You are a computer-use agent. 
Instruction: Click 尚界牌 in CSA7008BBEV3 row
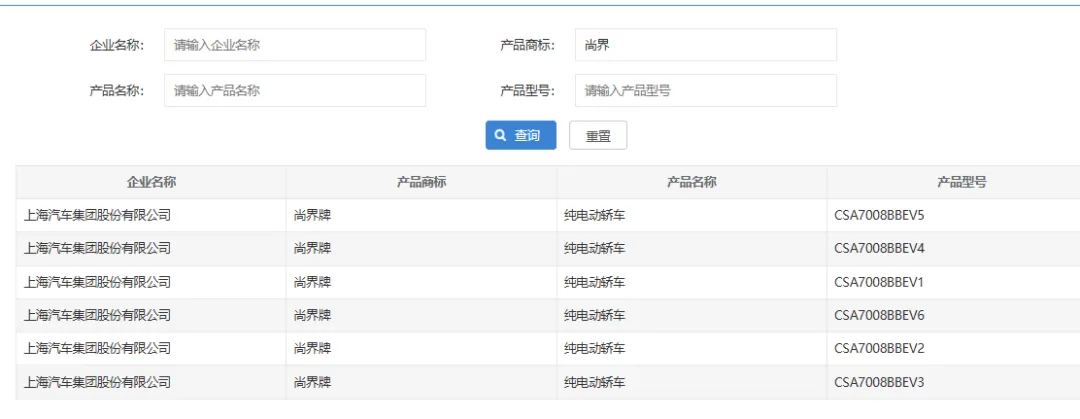312,382
